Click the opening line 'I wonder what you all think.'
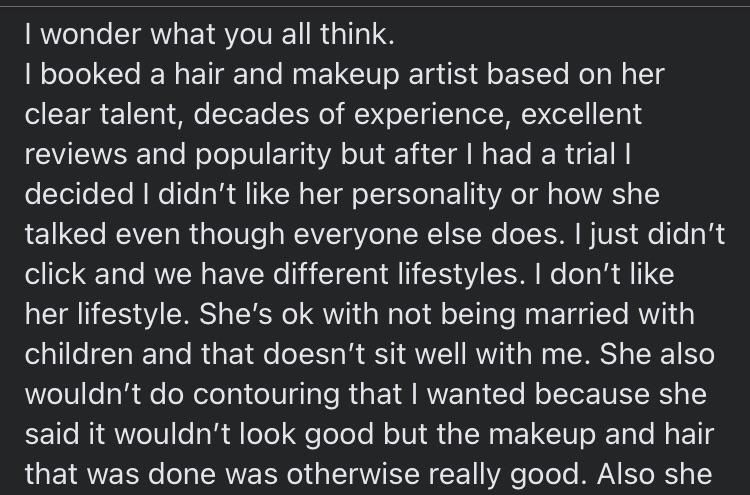This screenshot has width=750, height=495. (x=210, y=35)
